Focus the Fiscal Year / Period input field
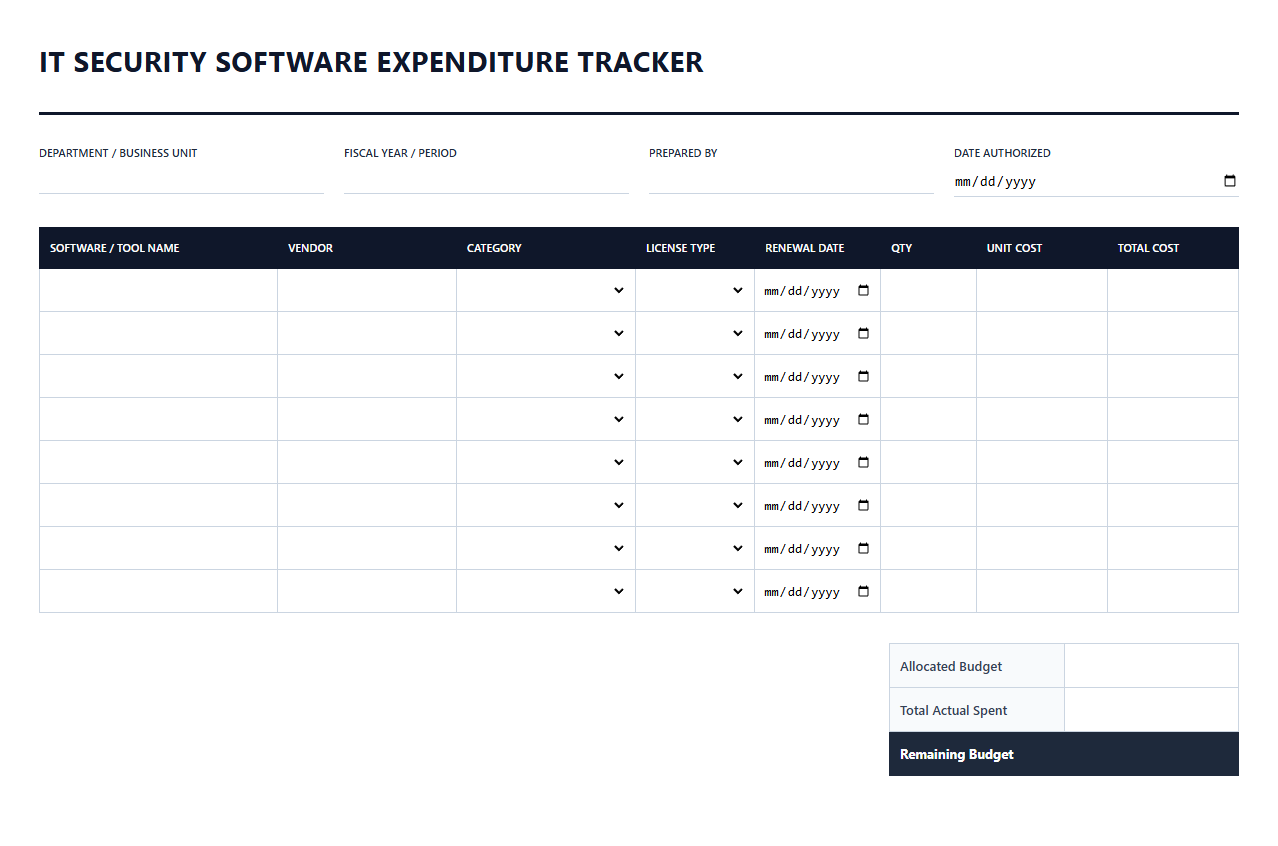The height and width of the screenshot is (846, 1278). tap(486, 180)
